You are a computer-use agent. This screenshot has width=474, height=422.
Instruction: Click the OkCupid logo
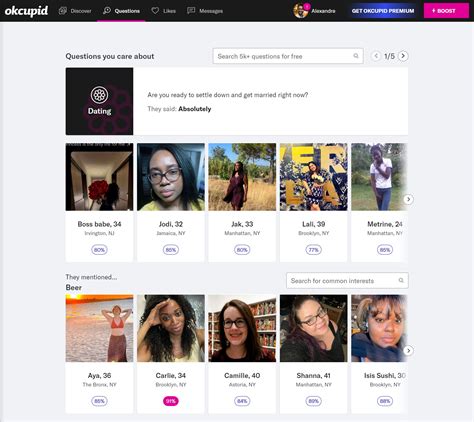pyautogui.click(x=26, y=11)
